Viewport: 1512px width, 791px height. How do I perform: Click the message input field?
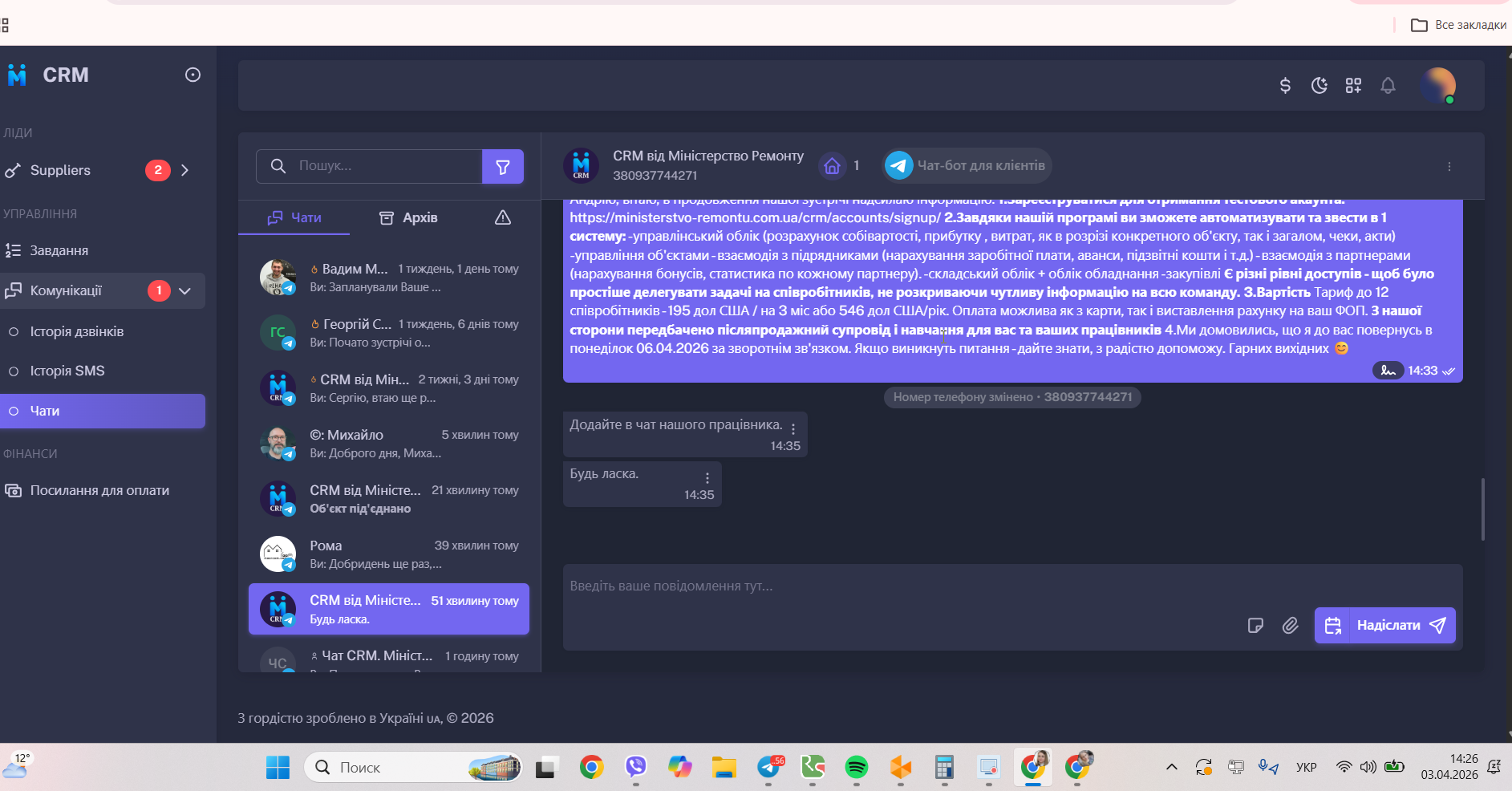[x=1012, y=586]
